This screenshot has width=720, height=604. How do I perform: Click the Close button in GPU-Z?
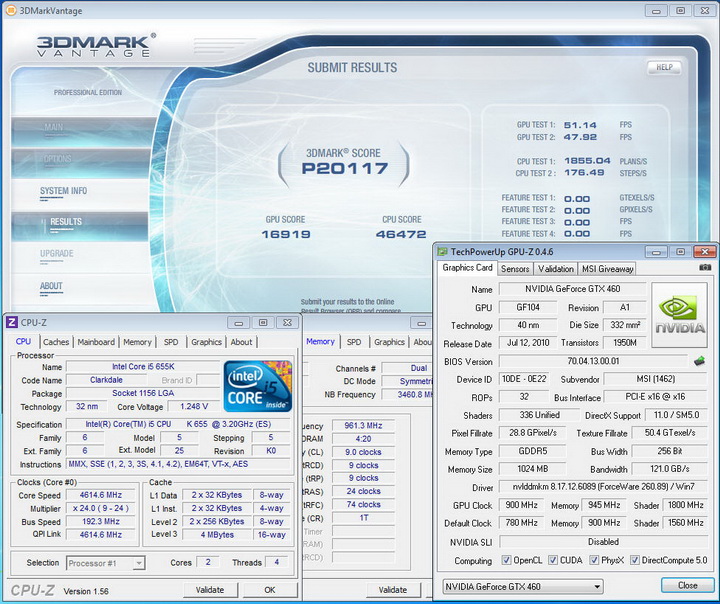[x=687, y=585]
